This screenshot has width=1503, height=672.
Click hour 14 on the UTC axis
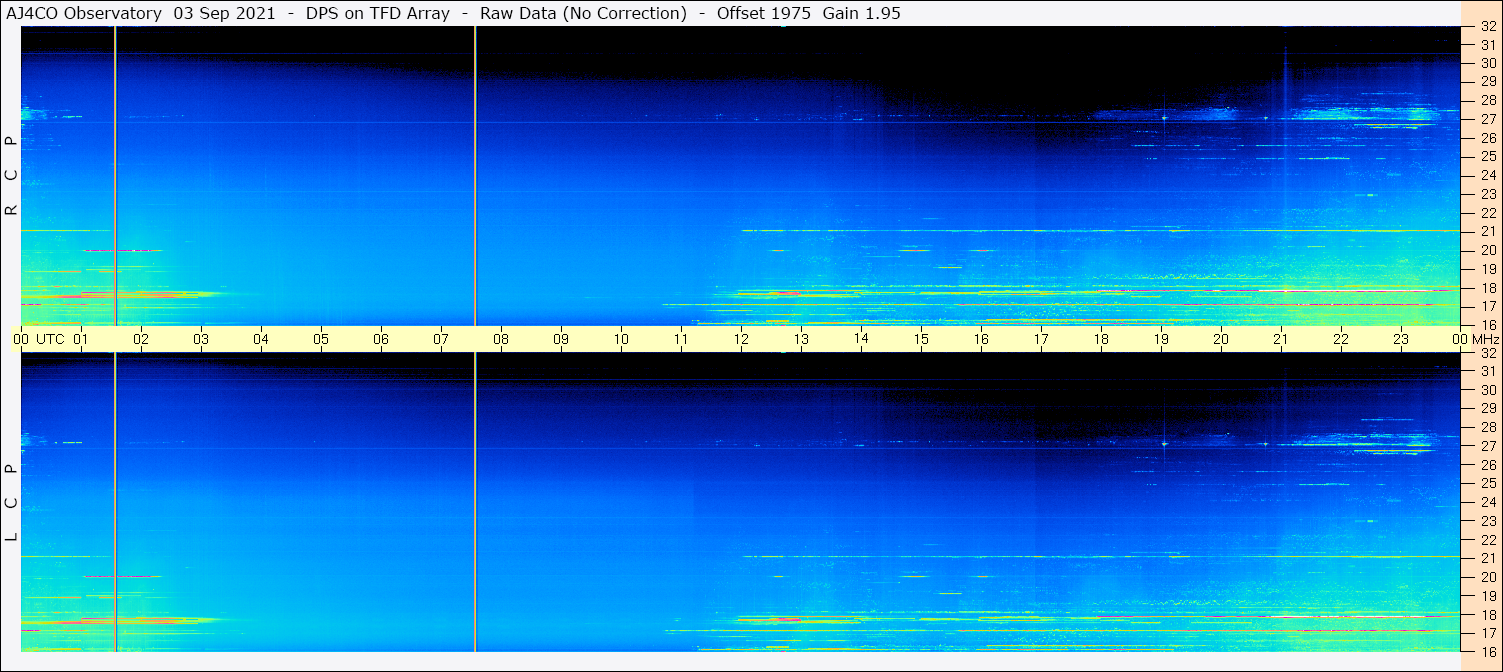[x=861, y=339]
